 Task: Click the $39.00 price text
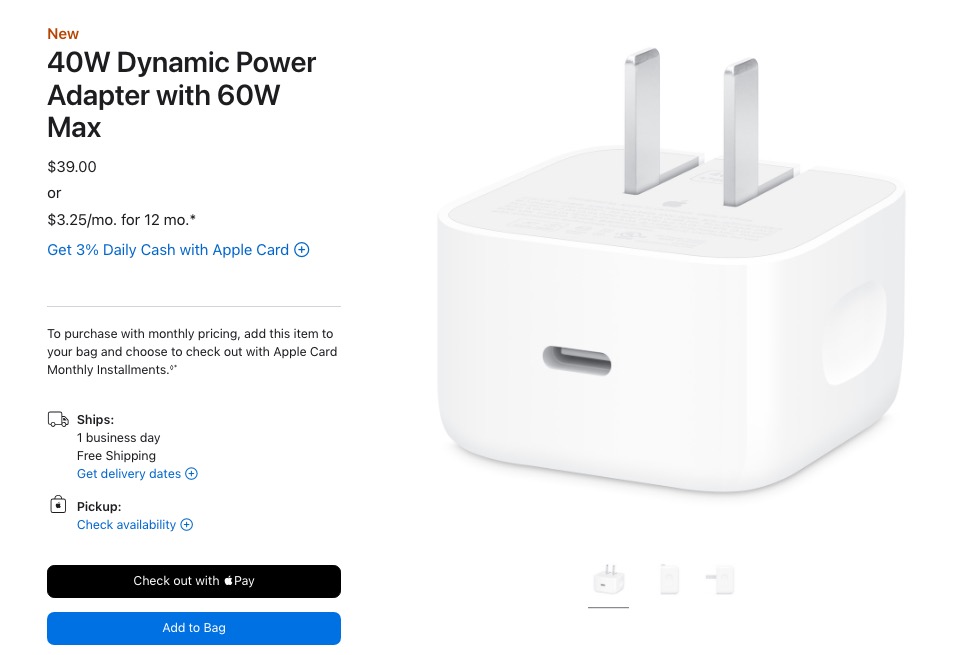point(72,167)
